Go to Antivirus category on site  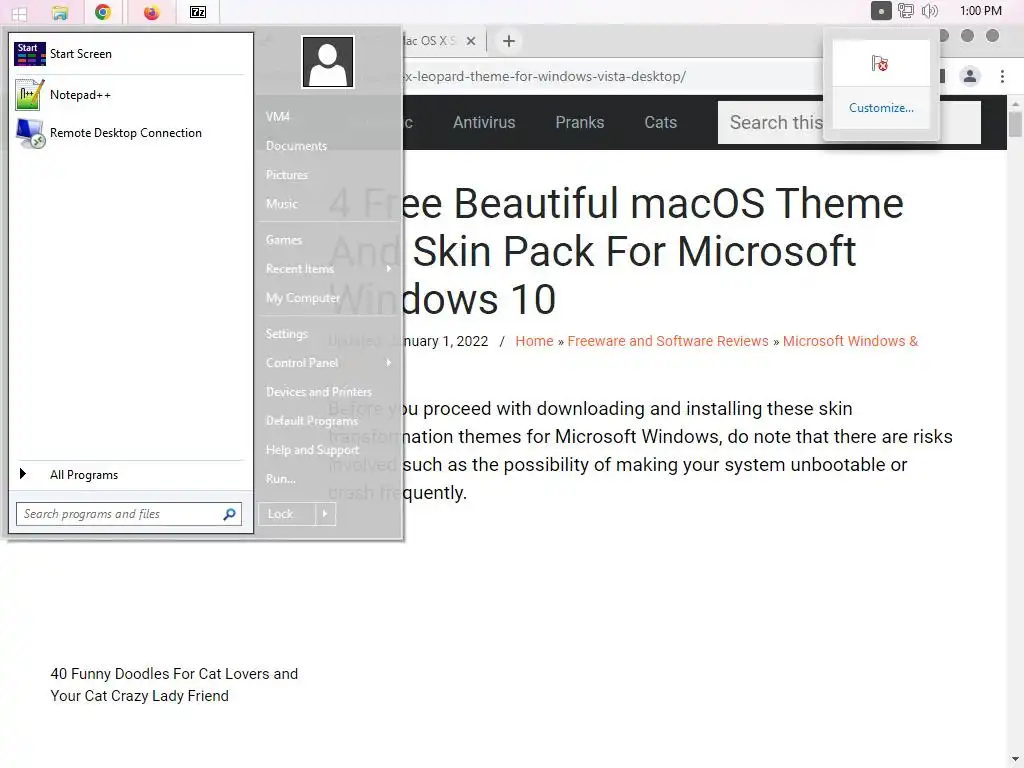pyautogui.click(x=484, y=122)
